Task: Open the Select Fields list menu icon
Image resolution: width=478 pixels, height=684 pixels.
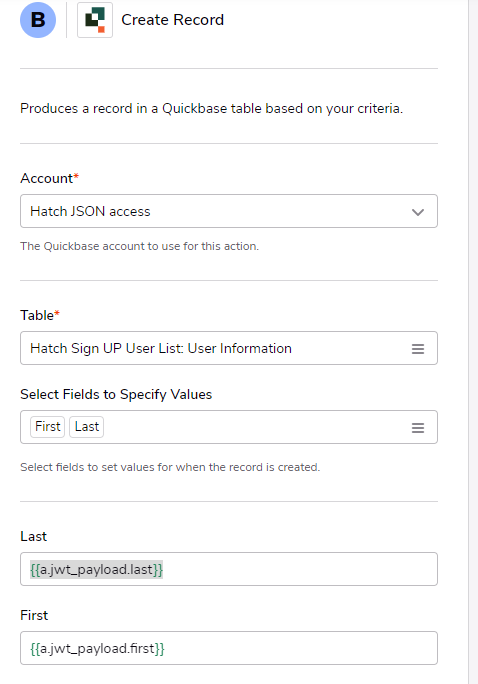Action: pos(418,428)
